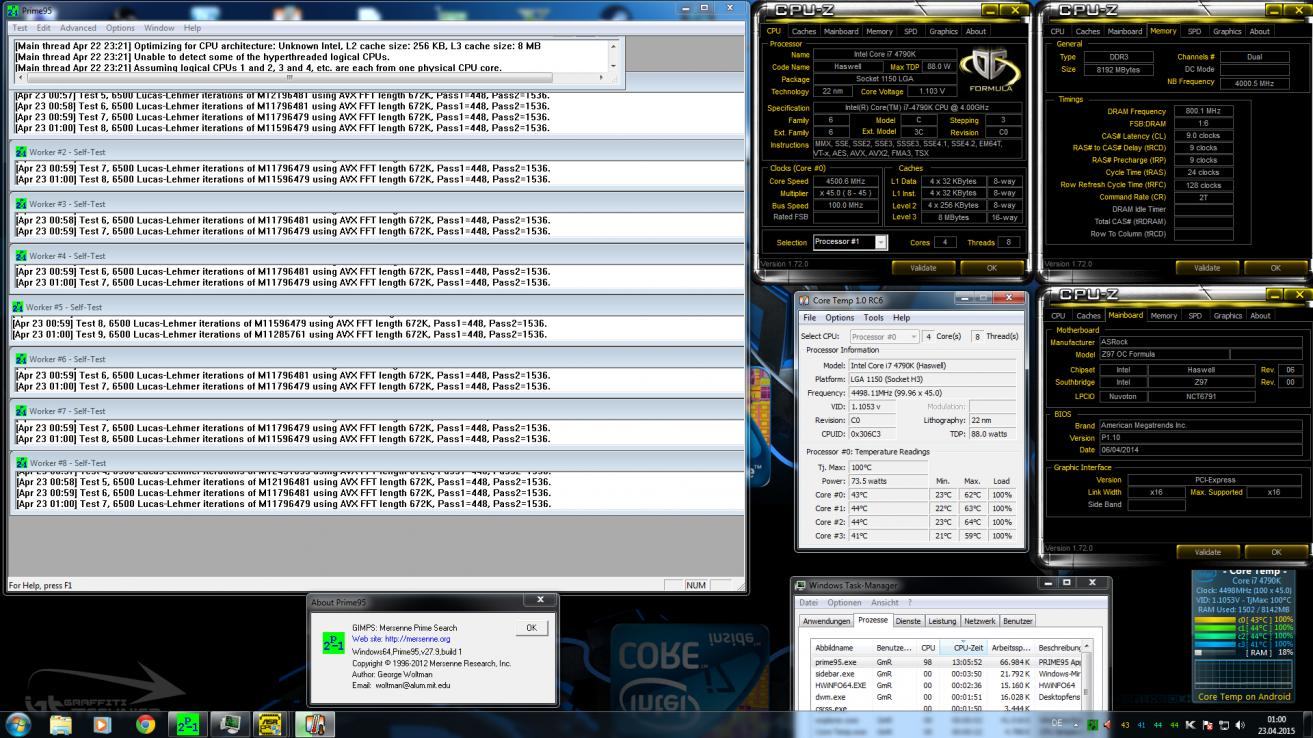Click Validate in CPU-Z motherboard window

pos(1207,551)
